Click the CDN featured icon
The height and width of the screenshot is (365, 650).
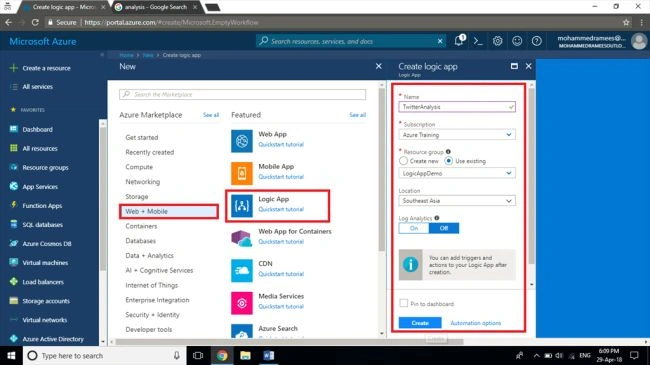242,270
